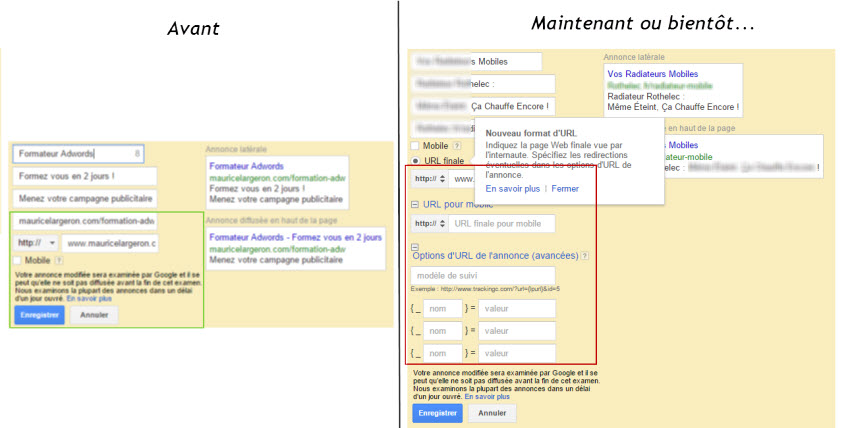Click the third custom parameter 'valeur' field
This screenshot has height=428, width=850.
(517, 353)
